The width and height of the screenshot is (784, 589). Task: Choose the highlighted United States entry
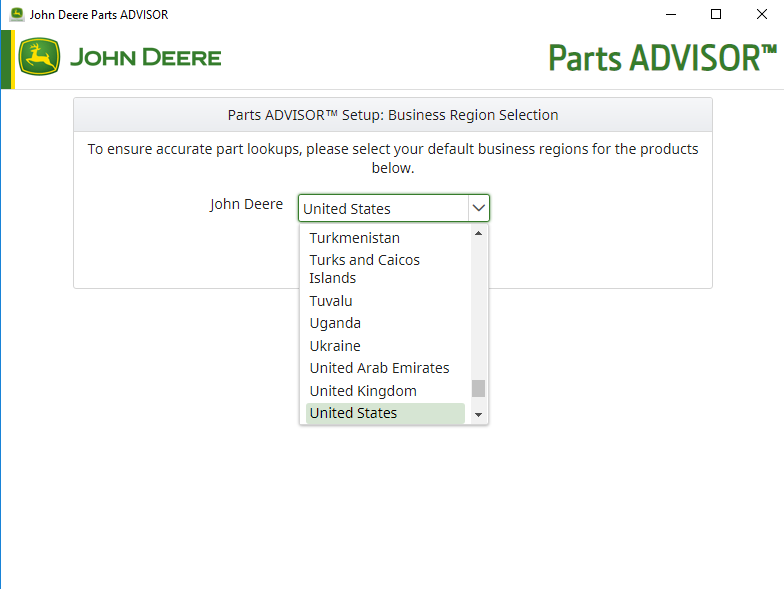point(353,413)
